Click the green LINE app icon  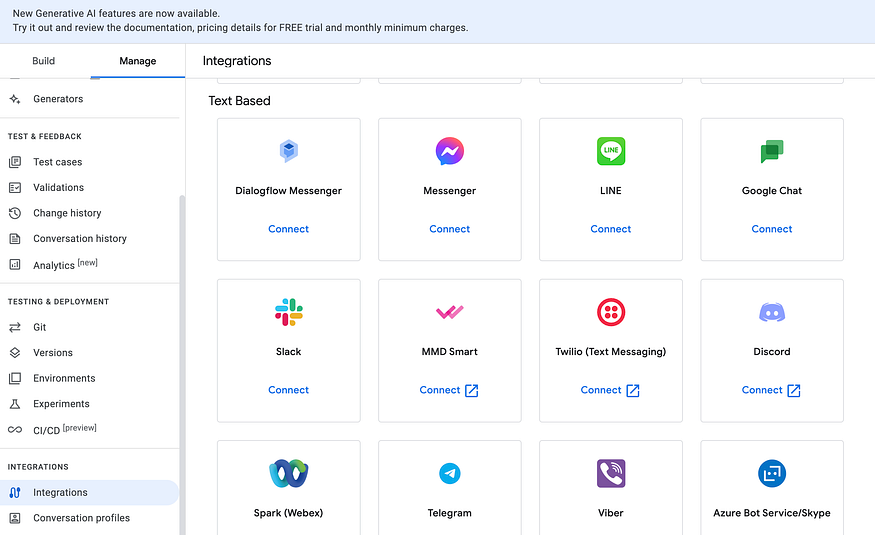point(610,151)
